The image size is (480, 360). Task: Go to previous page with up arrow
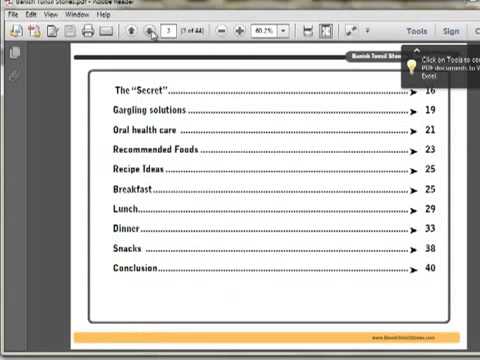[132, 31]
